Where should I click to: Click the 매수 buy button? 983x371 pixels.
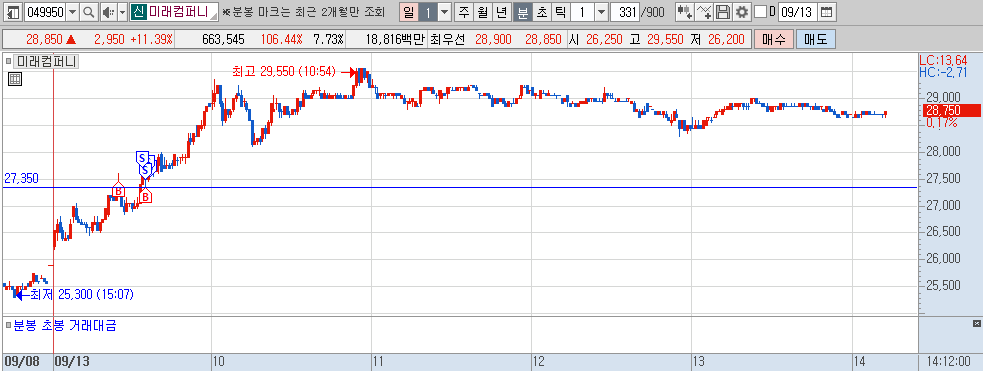click(x=774, y=39)
